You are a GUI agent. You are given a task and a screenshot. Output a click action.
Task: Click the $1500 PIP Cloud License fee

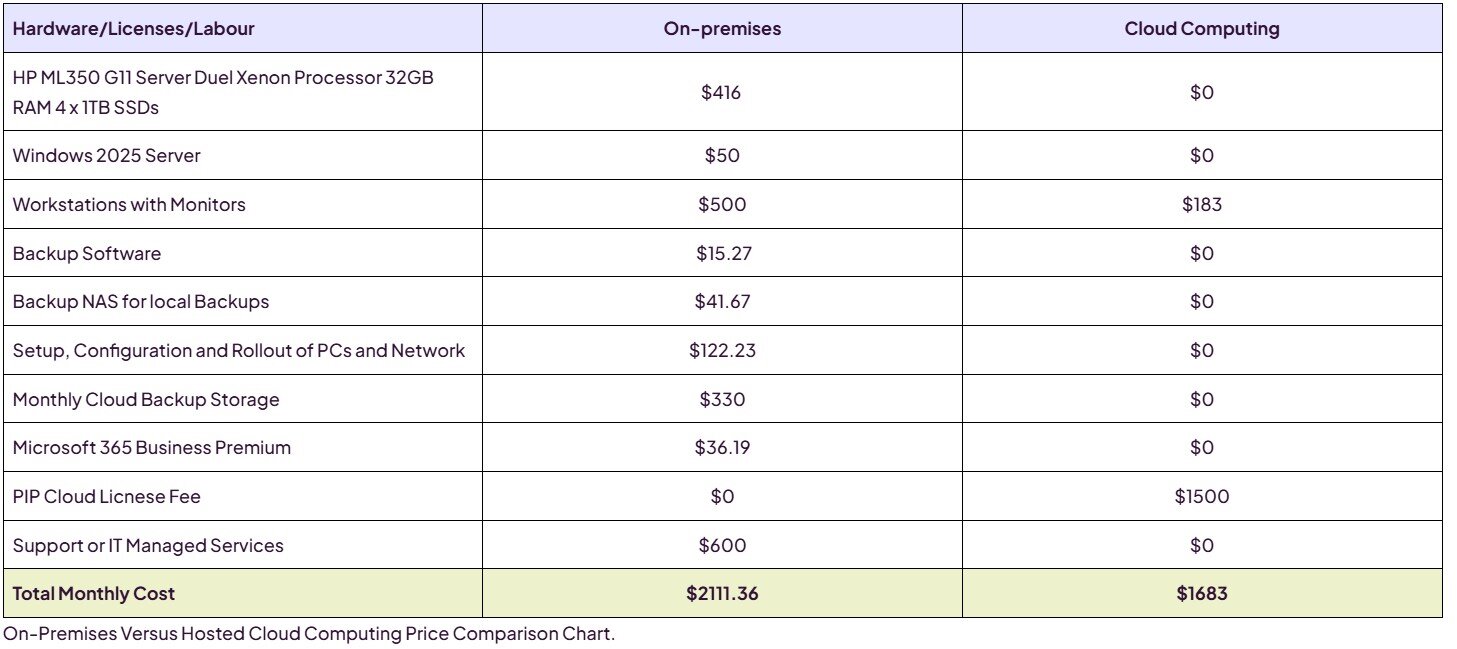pos(1201,497)
